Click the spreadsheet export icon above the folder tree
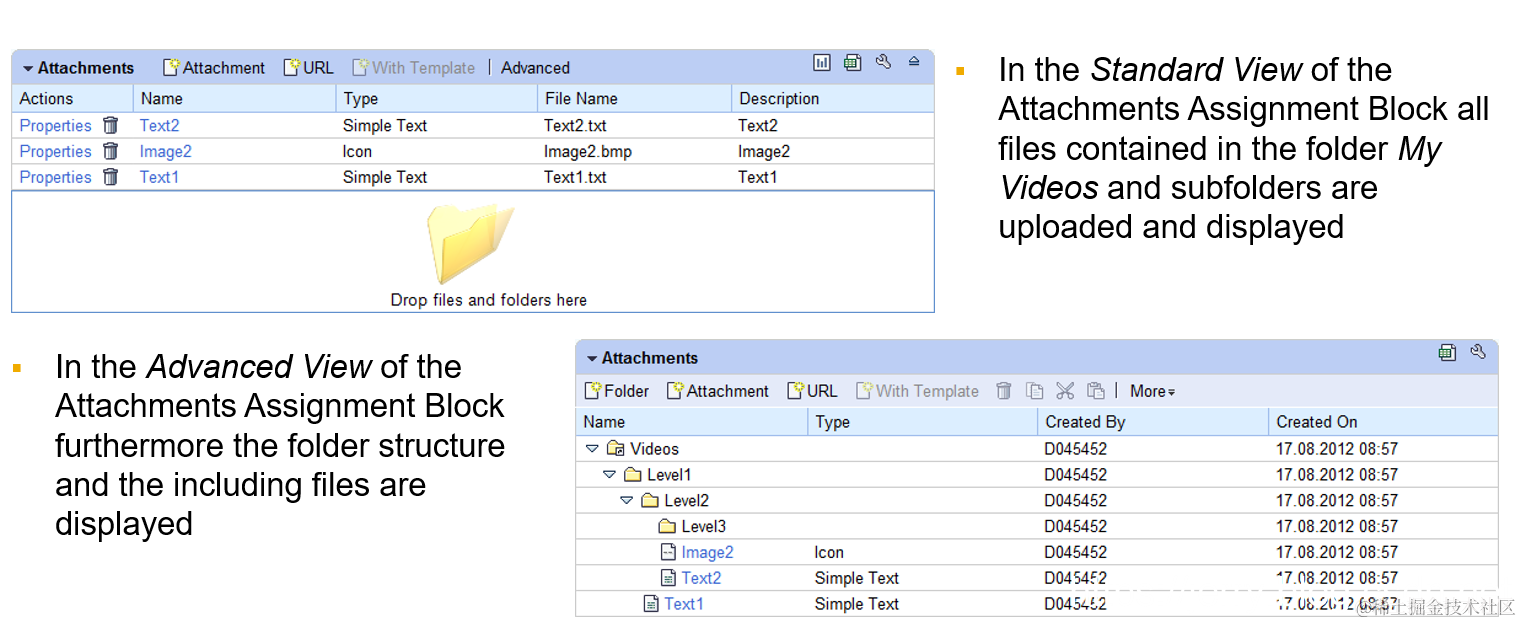Screen dimensions: 1522x624 [1447, 352]
